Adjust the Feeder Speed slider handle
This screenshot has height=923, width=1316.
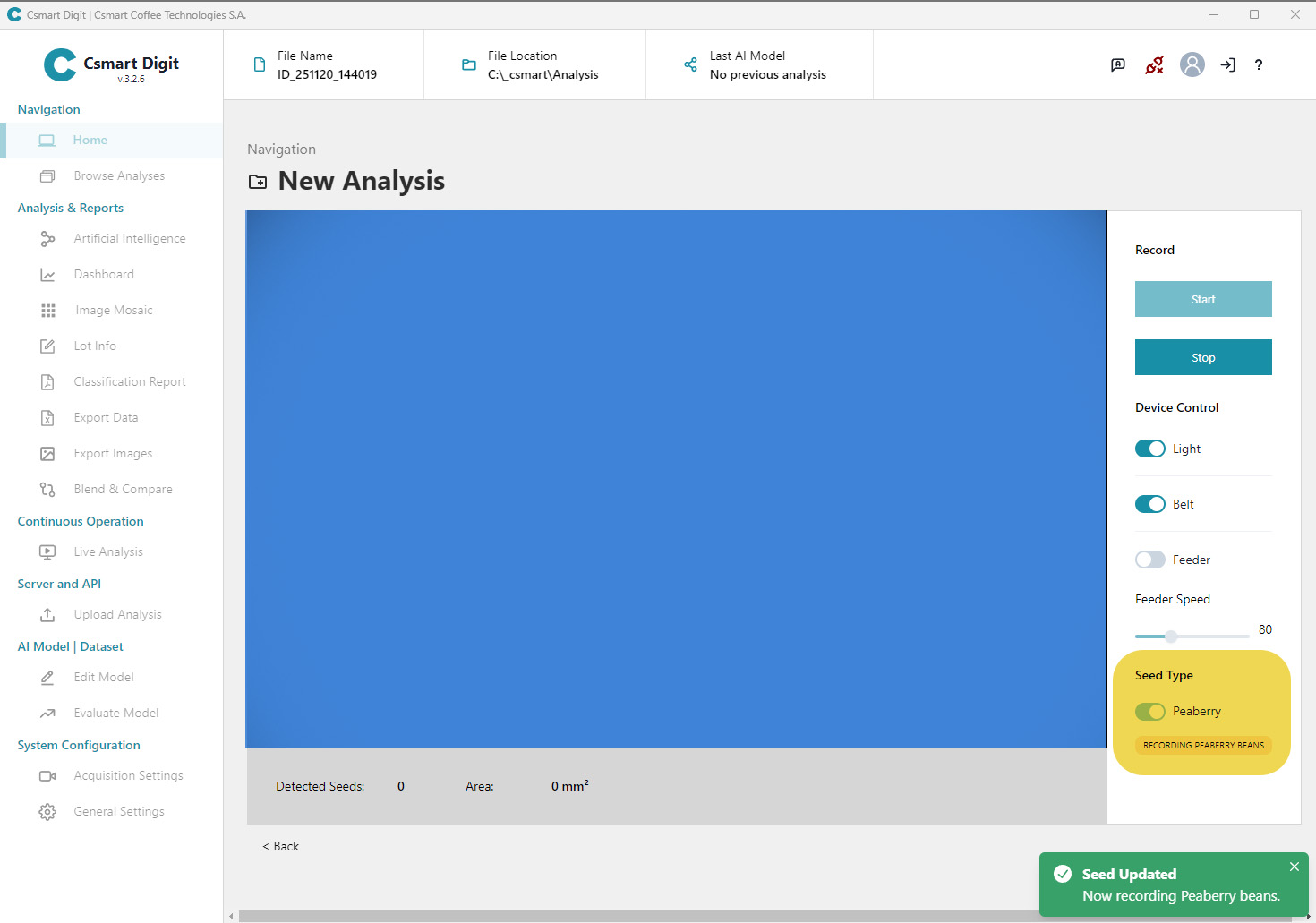click(1171, 637)
